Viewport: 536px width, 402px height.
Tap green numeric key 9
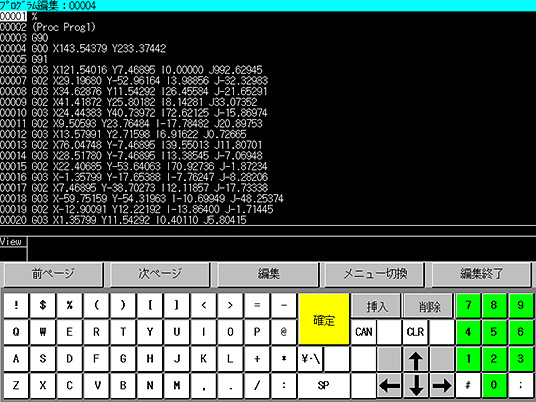tap(521, 305)
